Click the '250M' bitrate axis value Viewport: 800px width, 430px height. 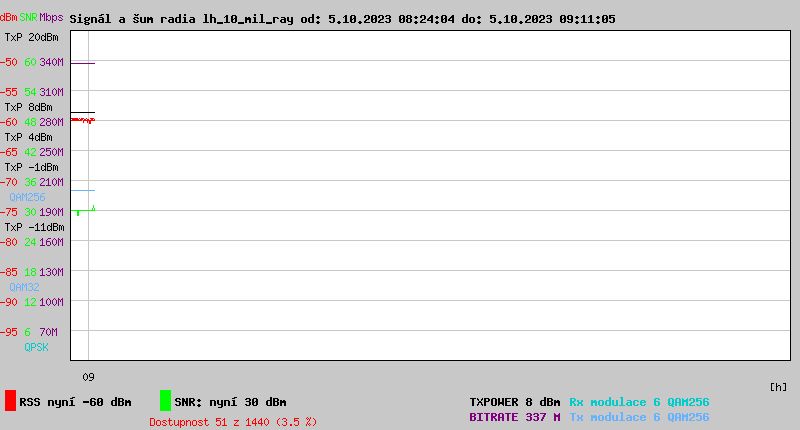pos(52,152)
